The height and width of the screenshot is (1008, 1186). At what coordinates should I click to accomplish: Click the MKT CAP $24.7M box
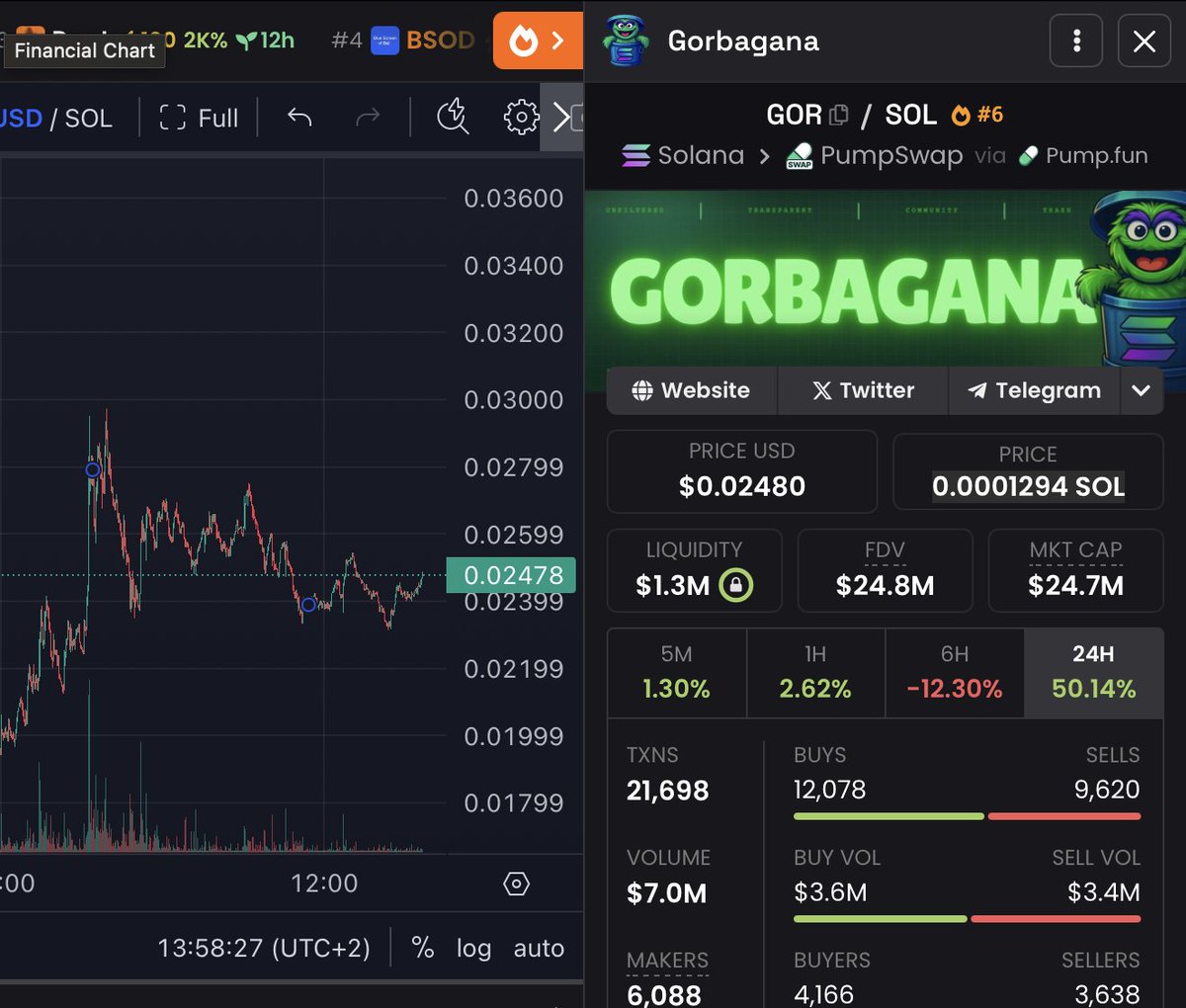[1075, 570]
